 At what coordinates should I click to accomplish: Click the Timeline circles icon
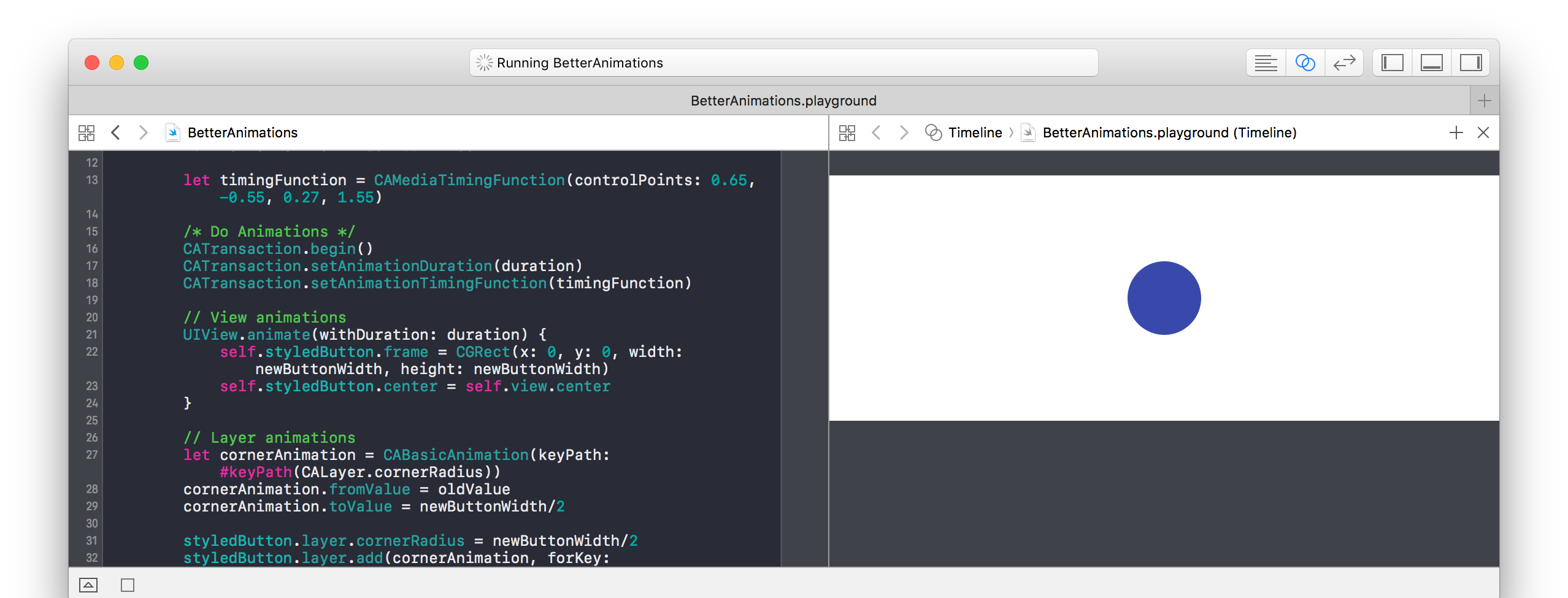[x=933, y=132]
